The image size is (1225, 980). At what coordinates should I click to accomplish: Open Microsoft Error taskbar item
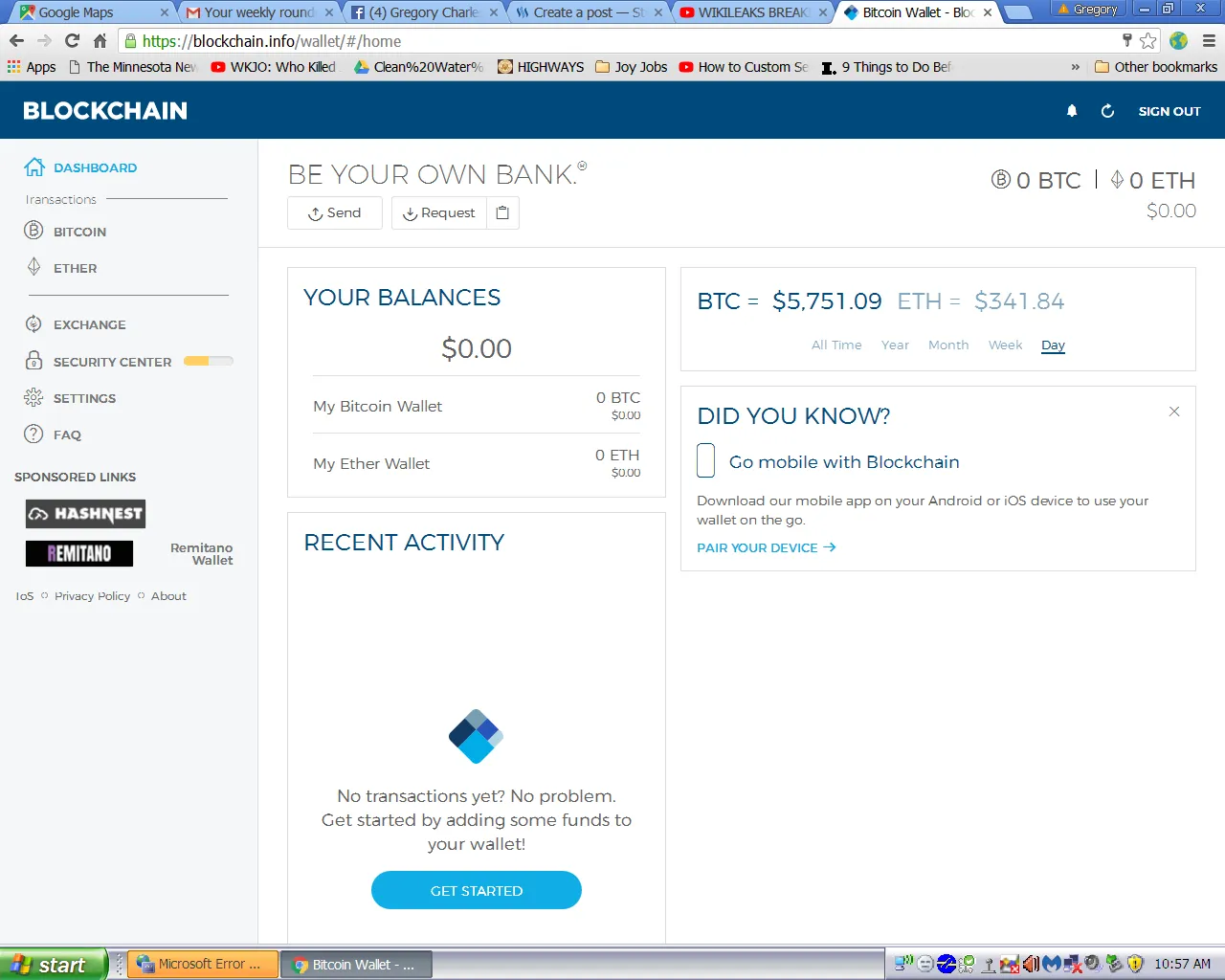[x=204, y=965]
